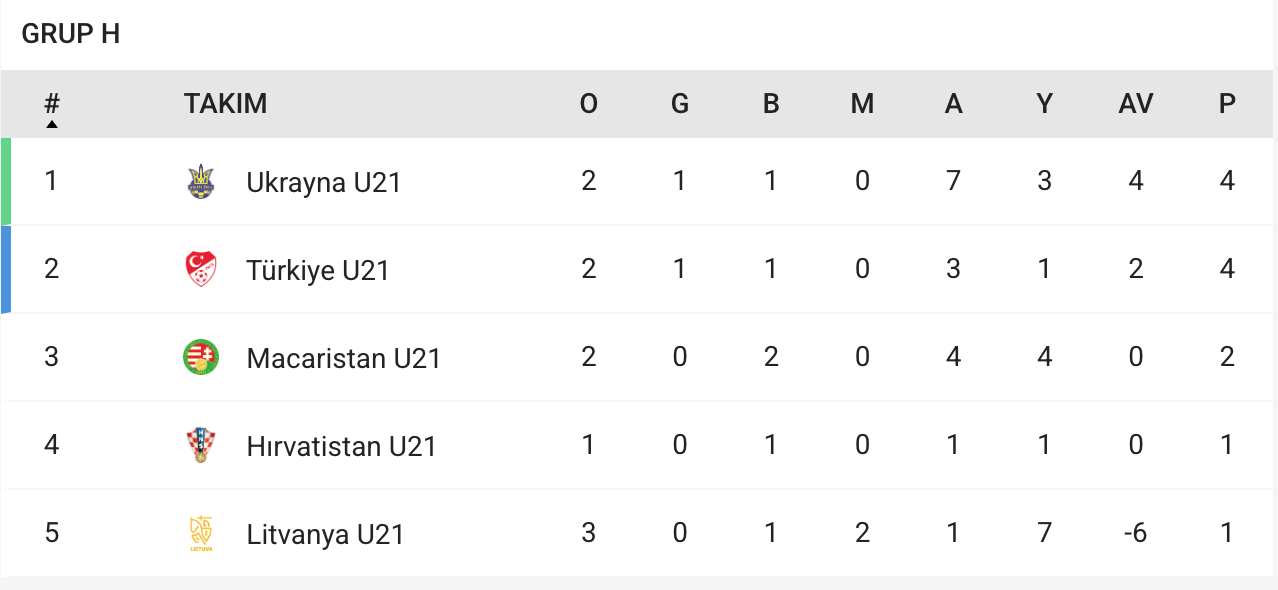This screenshot has width=1278, height=590.
Task: Open the Türkiye U21 team link
Action: 317,271
